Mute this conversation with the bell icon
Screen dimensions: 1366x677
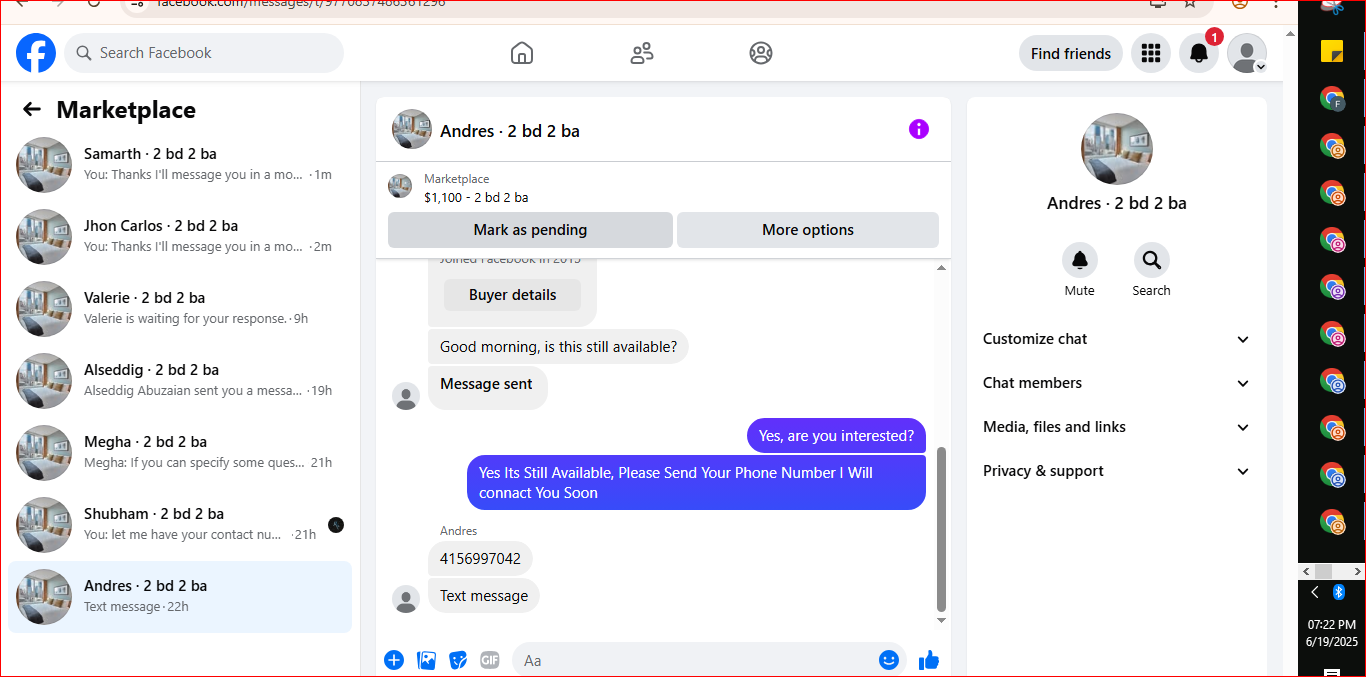point(1080,260)
